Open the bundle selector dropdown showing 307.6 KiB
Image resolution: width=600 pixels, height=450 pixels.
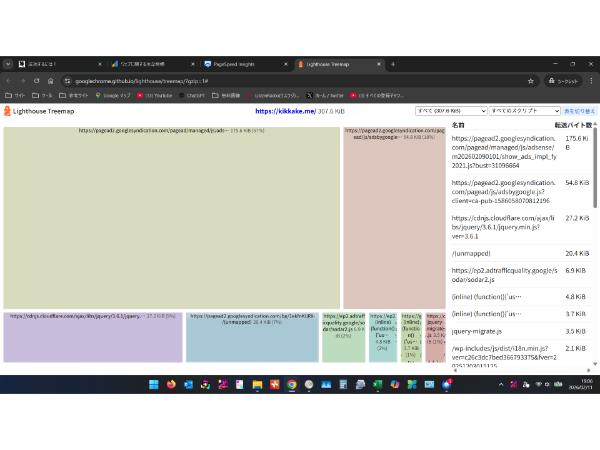(x=451, y=111)
